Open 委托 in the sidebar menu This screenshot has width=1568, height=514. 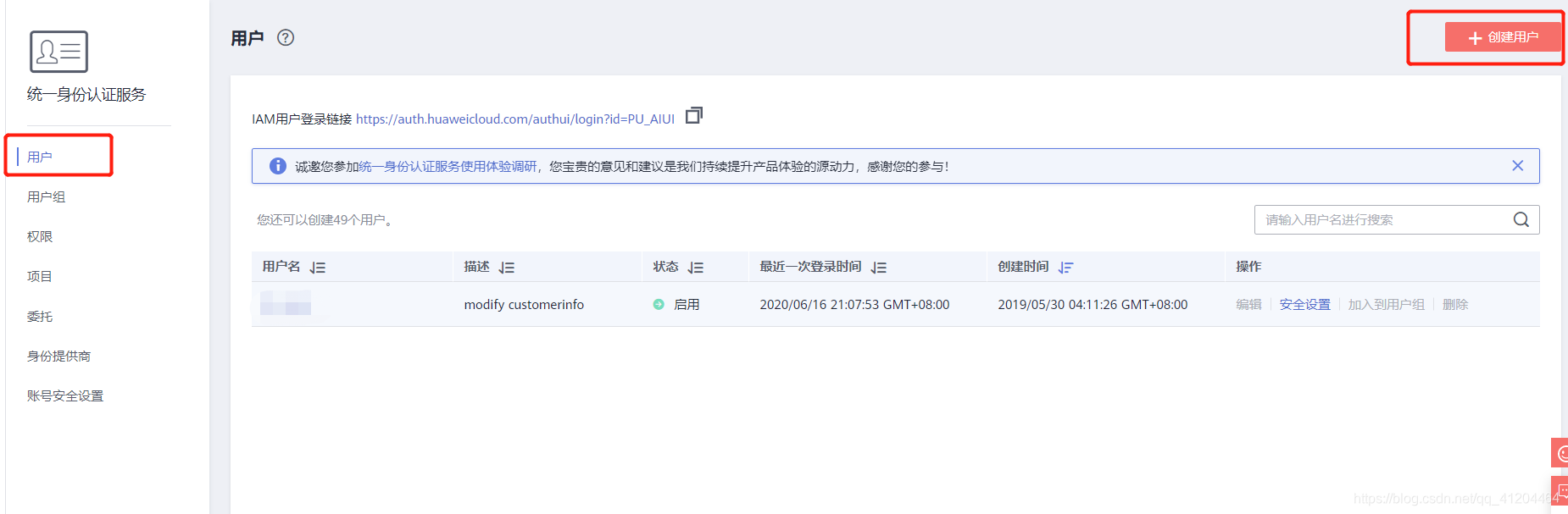[40, 316]
